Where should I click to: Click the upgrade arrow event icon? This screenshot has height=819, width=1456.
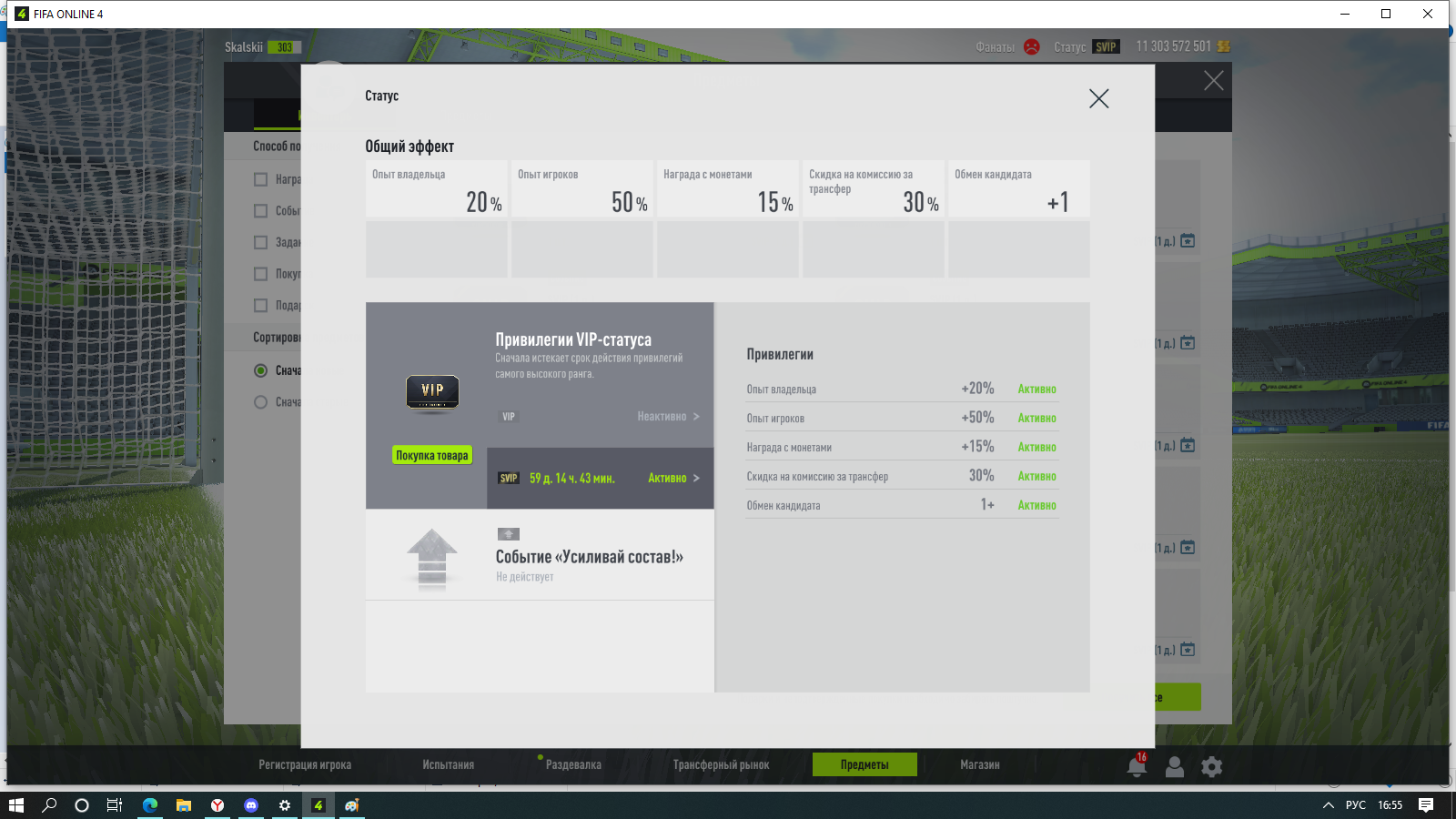432,558
